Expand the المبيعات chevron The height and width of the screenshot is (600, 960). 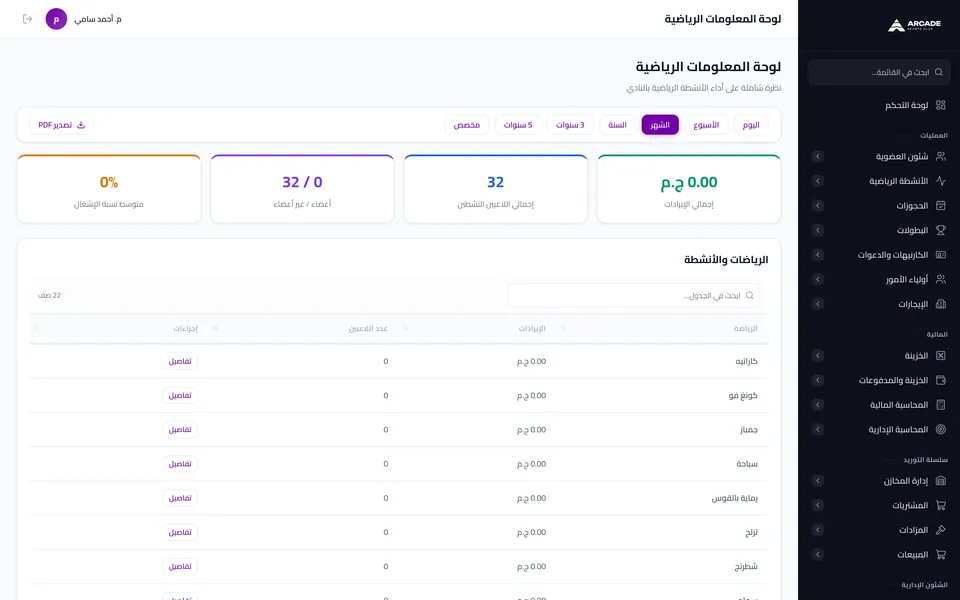click(817, 555)
